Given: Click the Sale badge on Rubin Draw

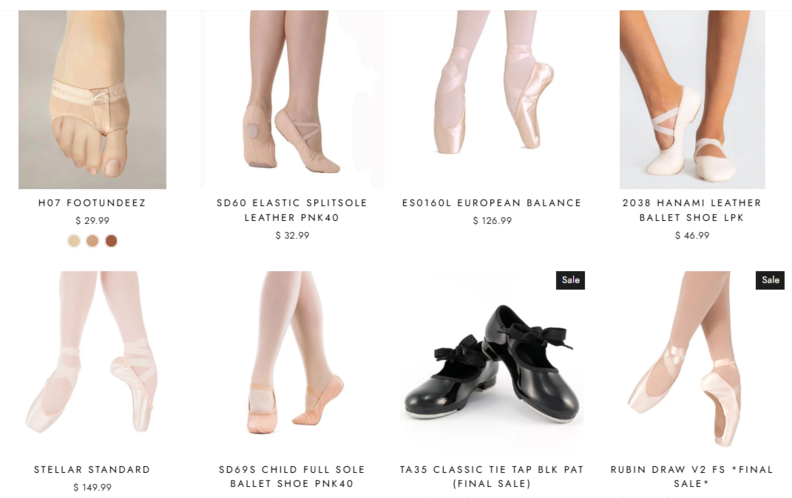Looking at the screenshot, I should point(770,280).
